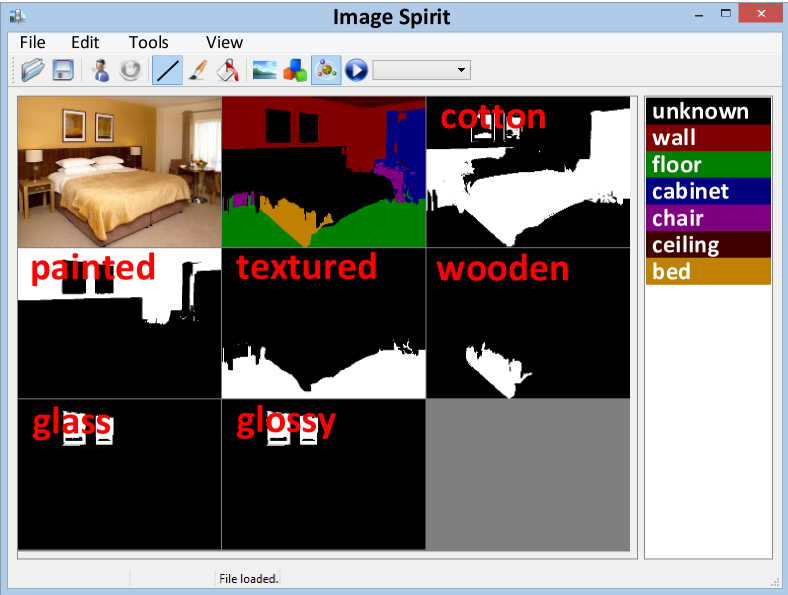788x595 pixels.
Task: Select the floor label swatch
Action: 708,164
